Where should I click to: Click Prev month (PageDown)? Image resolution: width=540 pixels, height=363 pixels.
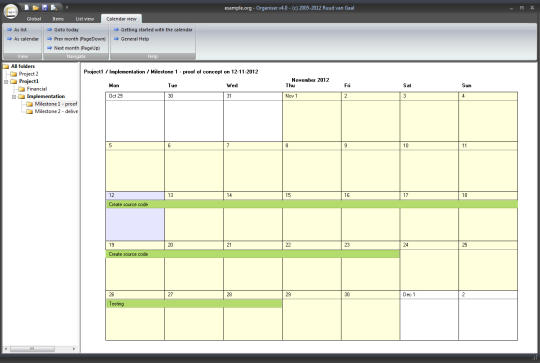pos(76,39)
